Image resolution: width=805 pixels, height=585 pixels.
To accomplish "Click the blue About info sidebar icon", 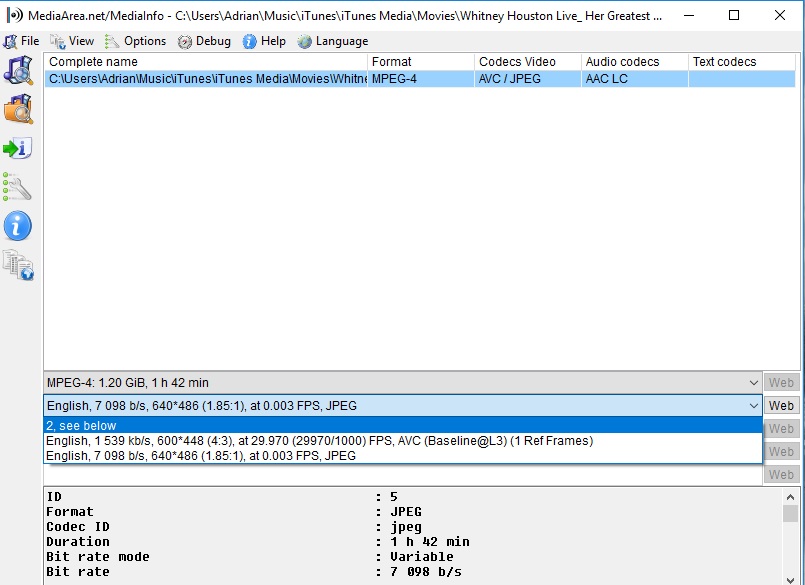I will tap(18, 226).
